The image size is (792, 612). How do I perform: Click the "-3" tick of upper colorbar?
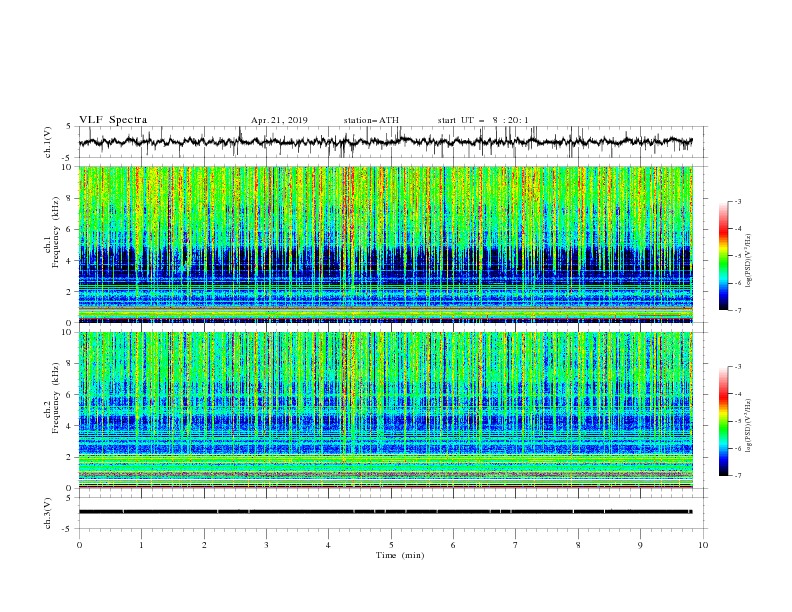[738, 201]
